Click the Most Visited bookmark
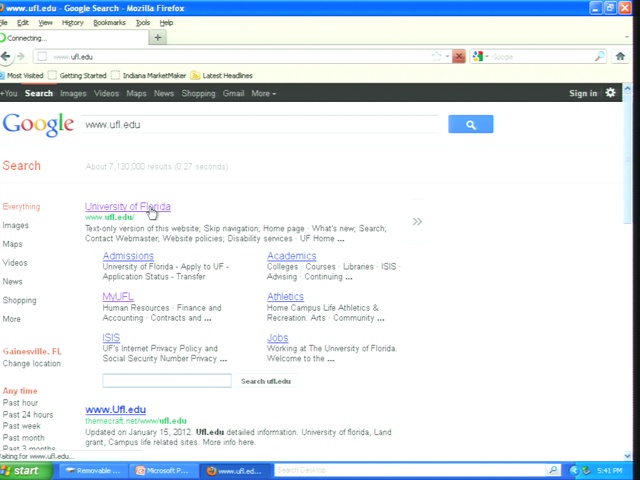 [21, 76]
